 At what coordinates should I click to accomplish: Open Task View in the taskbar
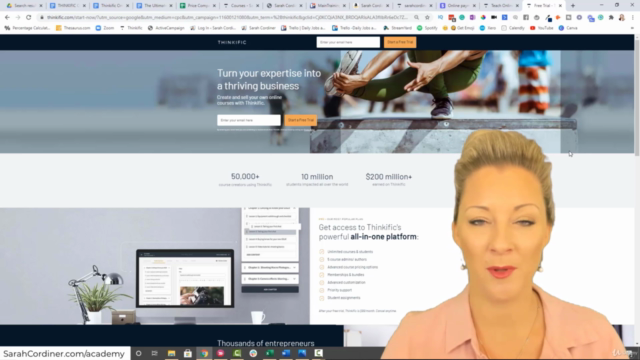[x=155, y=353]
